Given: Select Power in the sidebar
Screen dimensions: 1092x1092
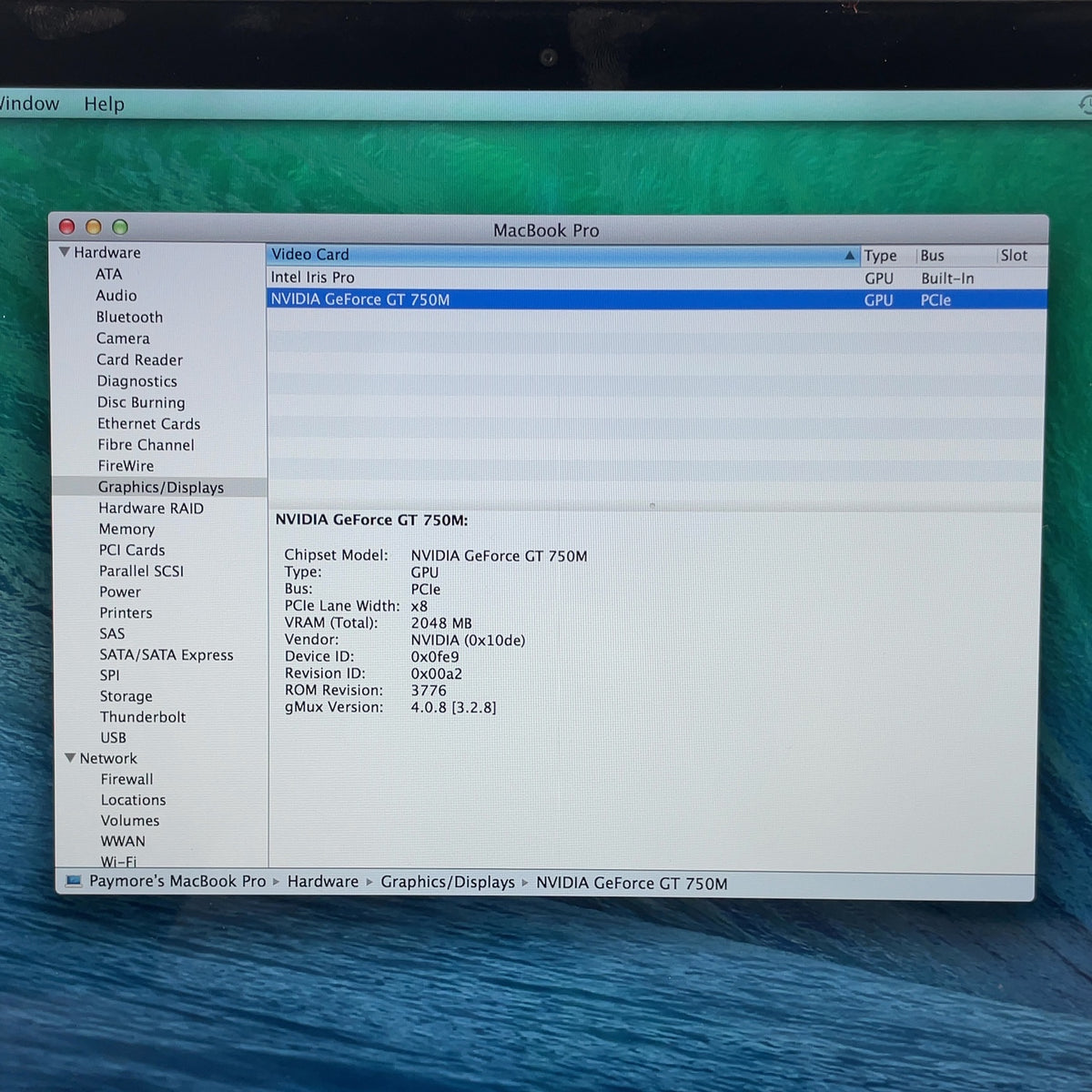Looking at the screenshot, I should click(120, 591).
